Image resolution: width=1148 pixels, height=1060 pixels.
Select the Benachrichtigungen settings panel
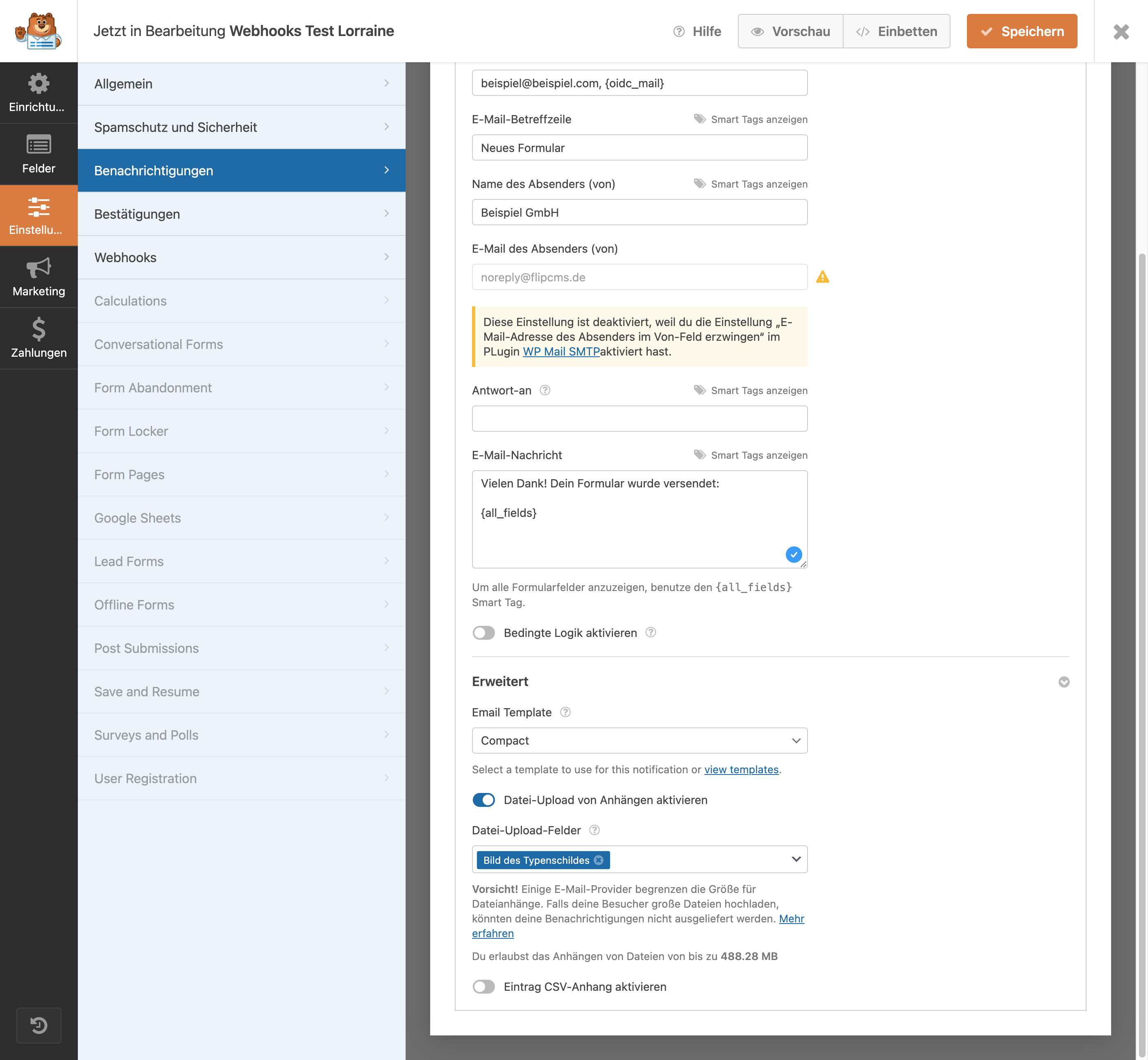click(x=242, y=170)
